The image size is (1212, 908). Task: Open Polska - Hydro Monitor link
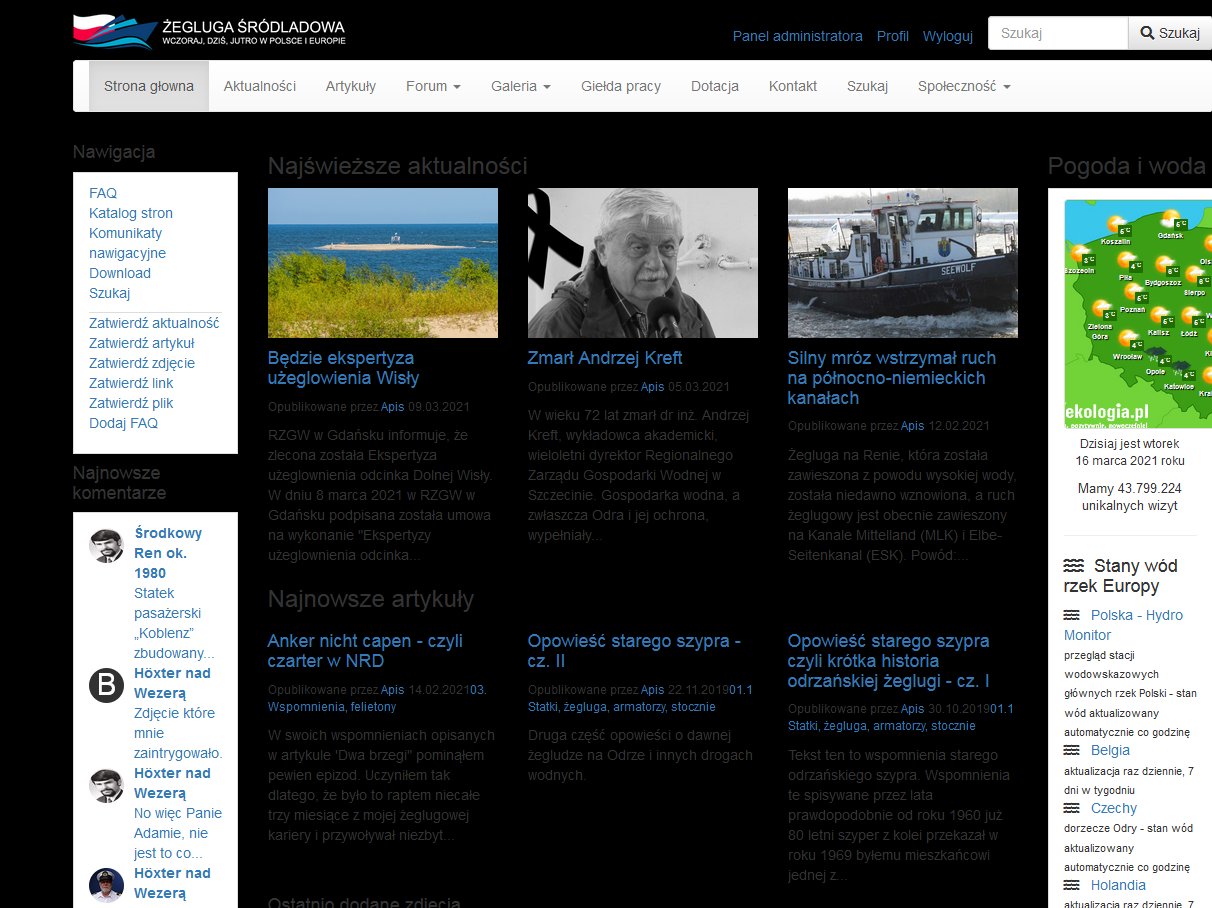(x=1123, y=625)
